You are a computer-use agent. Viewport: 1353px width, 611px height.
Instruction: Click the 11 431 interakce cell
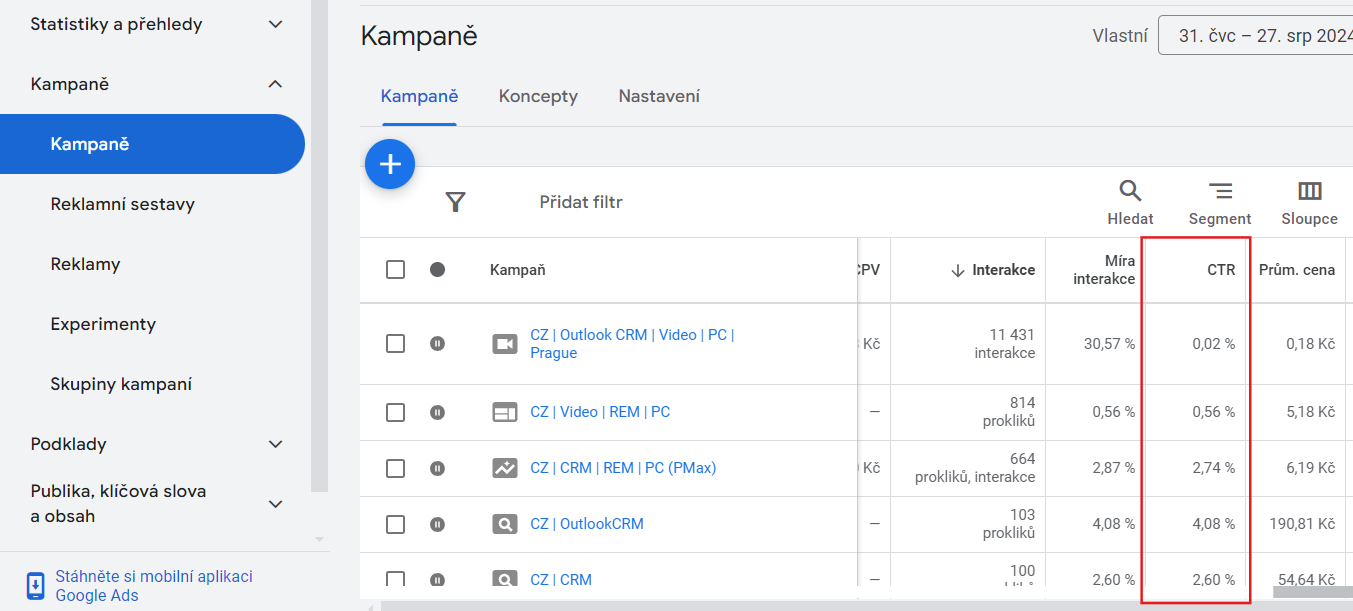[x=1005, y=344]
